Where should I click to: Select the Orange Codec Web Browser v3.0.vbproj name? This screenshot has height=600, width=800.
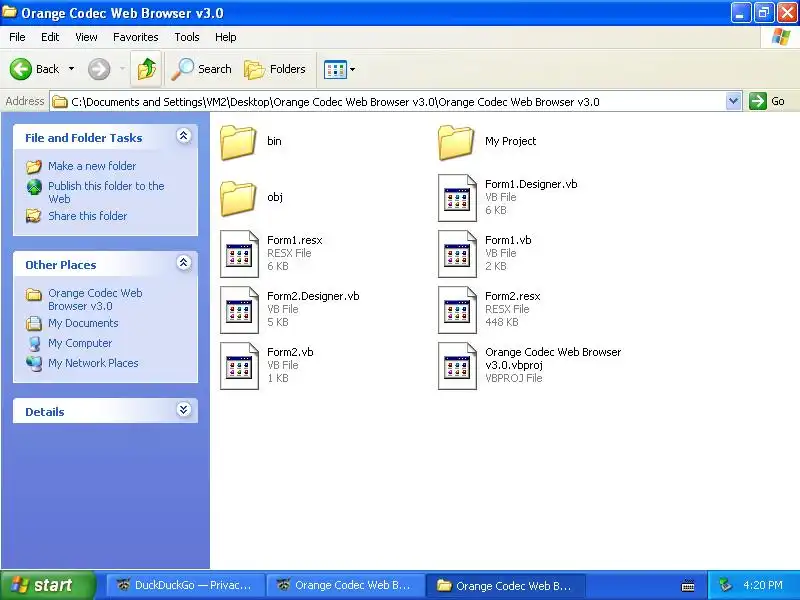(x=553, y=358)
